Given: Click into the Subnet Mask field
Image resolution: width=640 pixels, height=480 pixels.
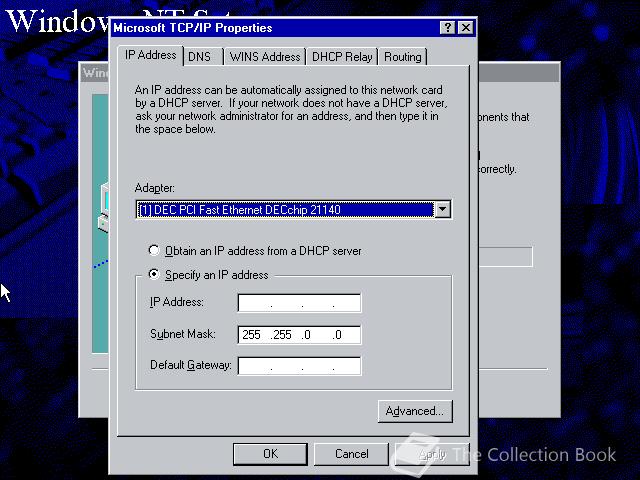Looking at the screenshot, I should [x=299, y=335].
